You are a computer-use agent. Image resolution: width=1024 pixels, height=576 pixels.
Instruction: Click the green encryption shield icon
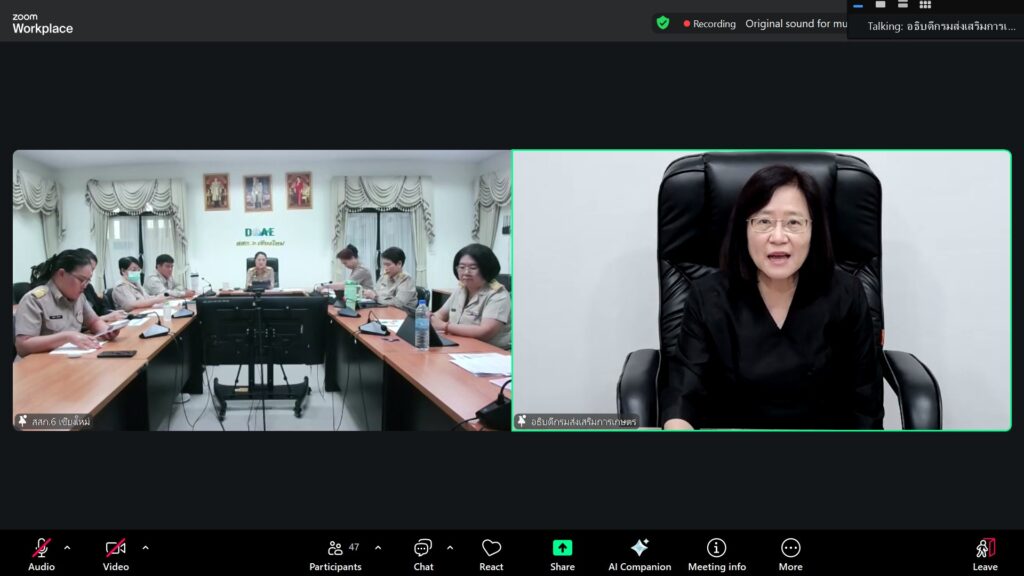pyautogui.click(x=662, y=23)
